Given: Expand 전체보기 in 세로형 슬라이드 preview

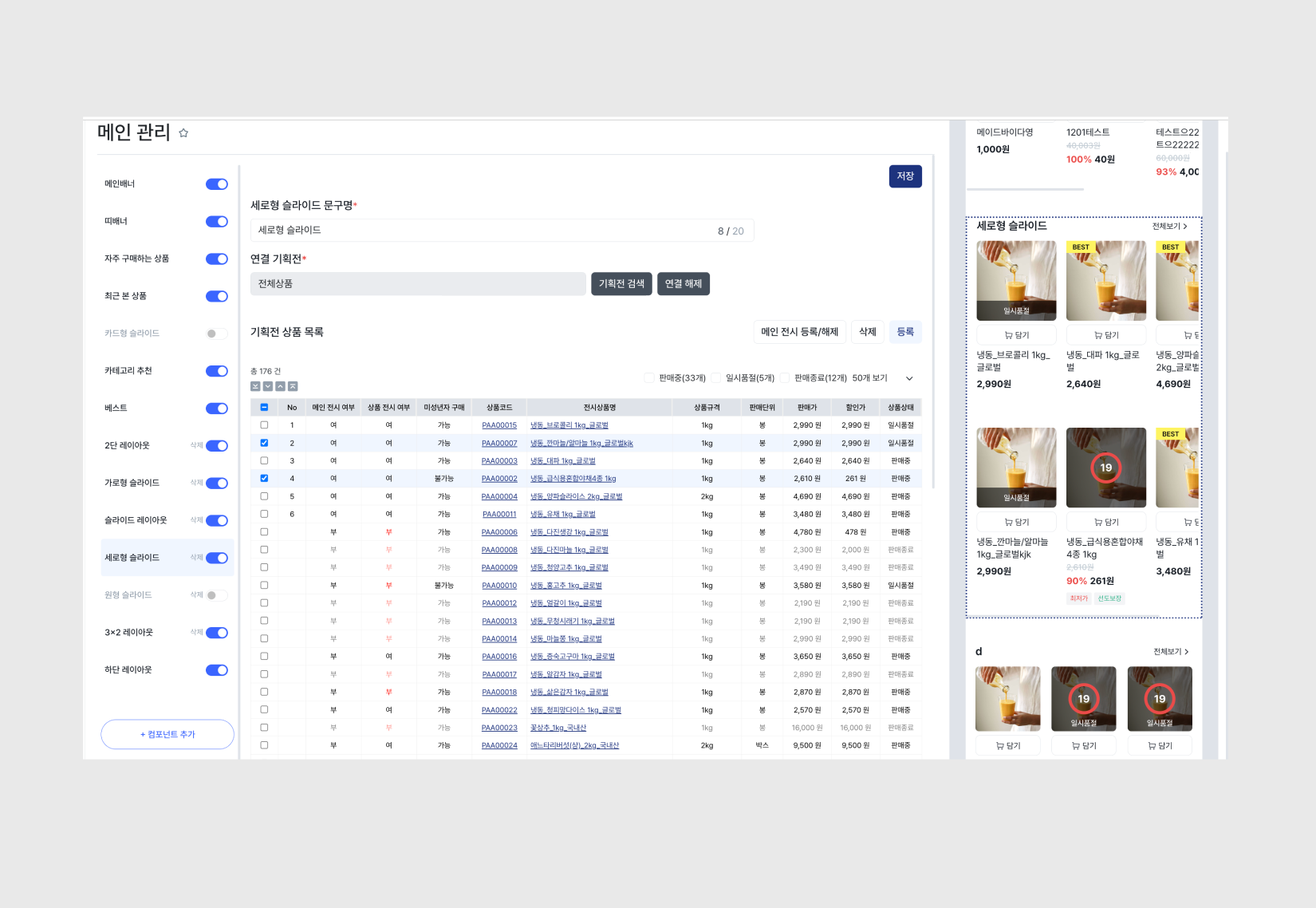Looking at the screenshot, I should tap(1169, 227).
